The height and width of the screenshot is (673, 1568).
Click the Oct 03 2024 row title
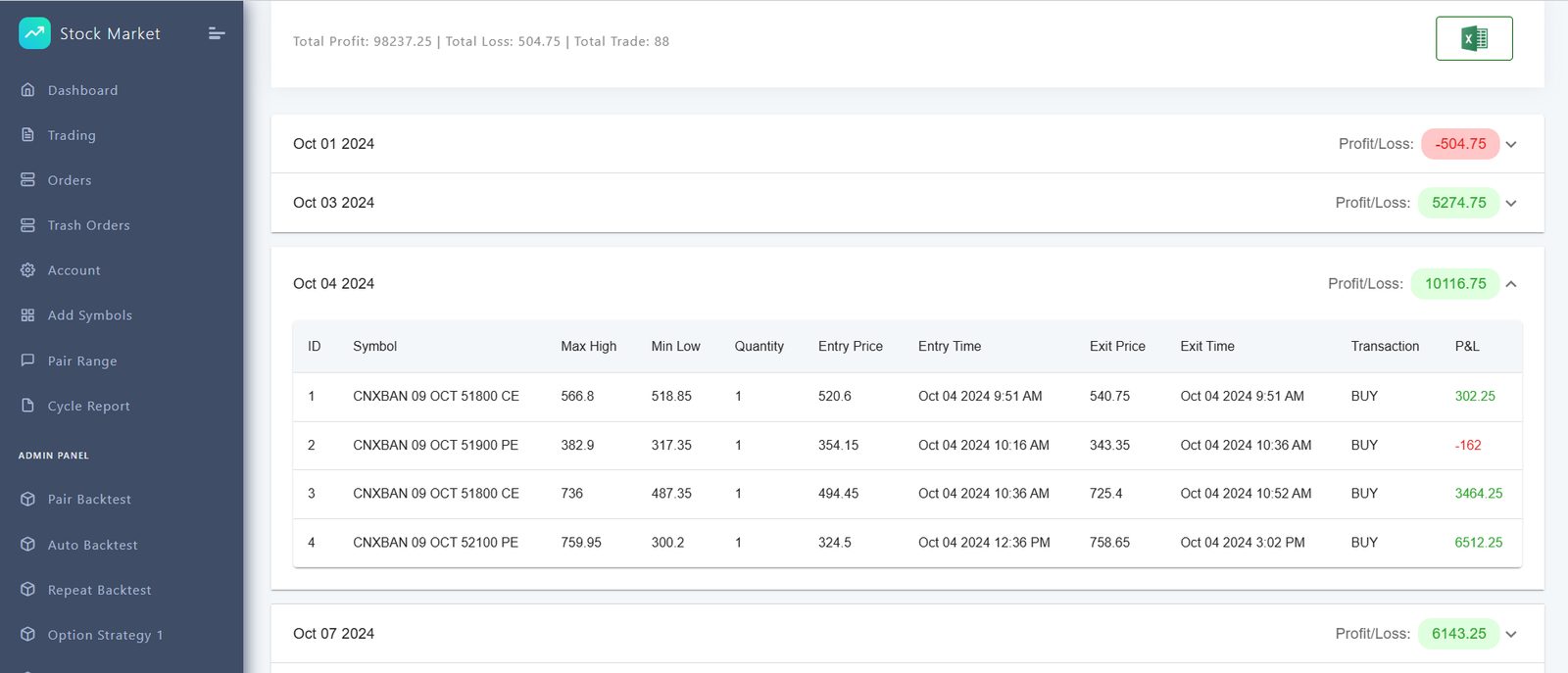point(333,203)
